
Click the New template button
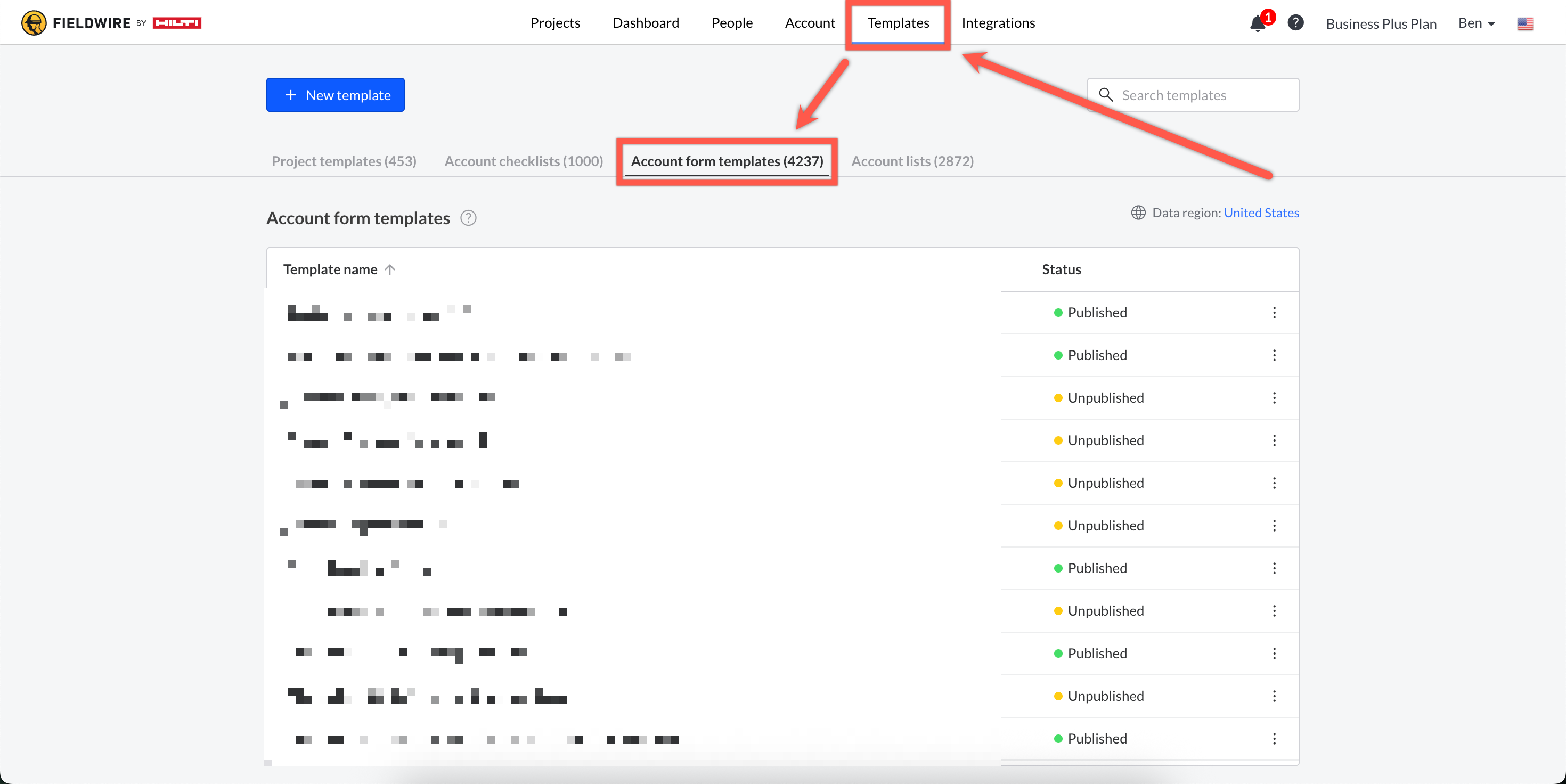point(336,95)
